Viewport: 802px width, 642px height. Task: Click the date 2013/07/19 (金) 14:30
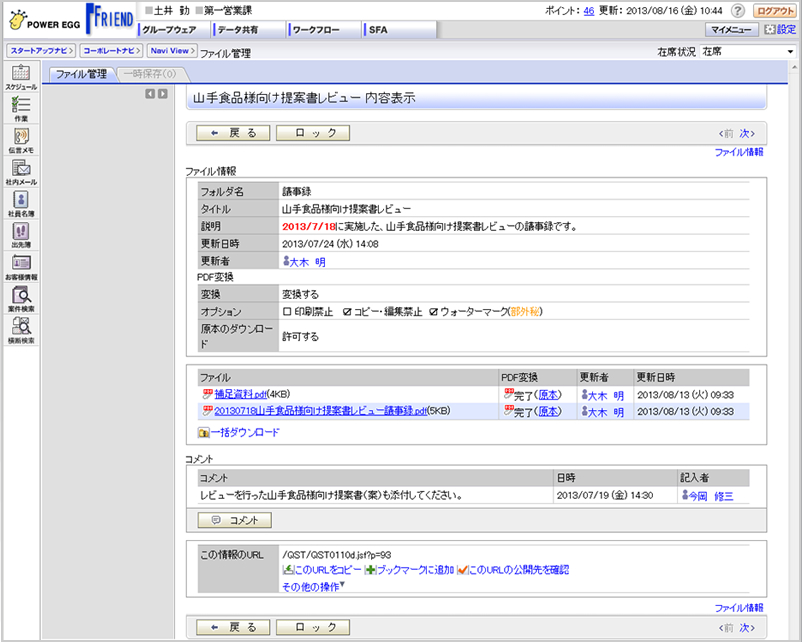click(605, 495)
